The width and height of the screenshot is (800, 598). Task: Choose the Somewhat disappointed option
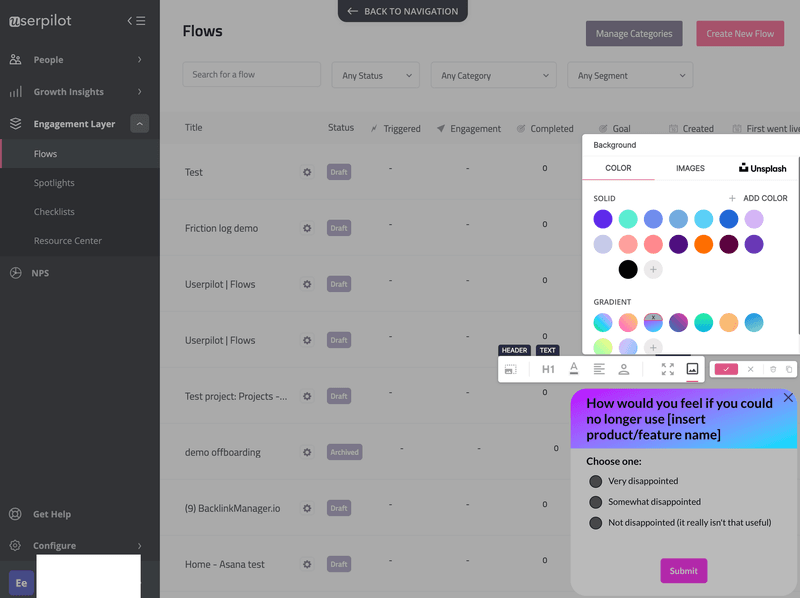coord(597,501)
